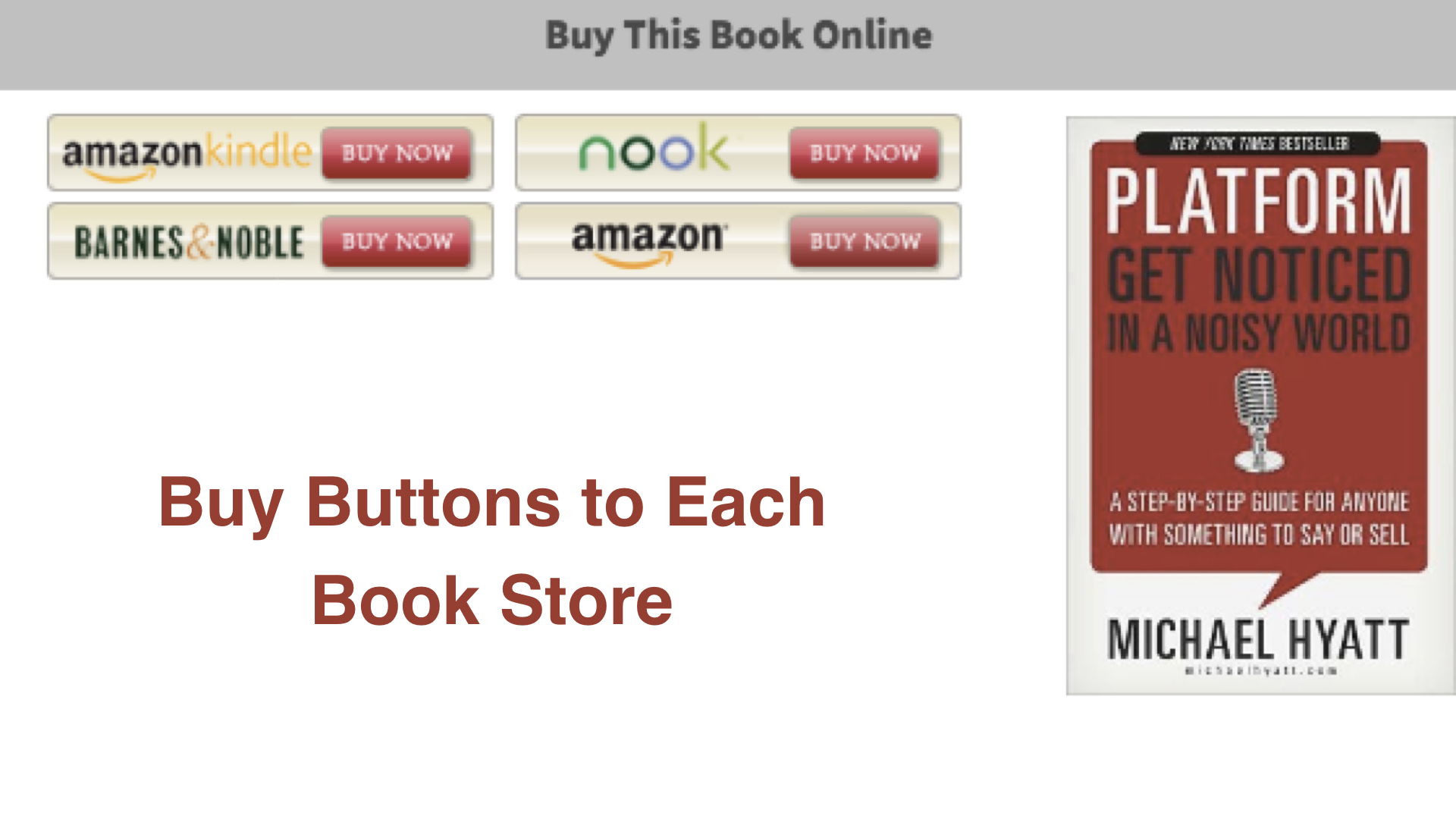
Task: Click Buy Now next to Amazon Kindle
Action: pos(397,153)
